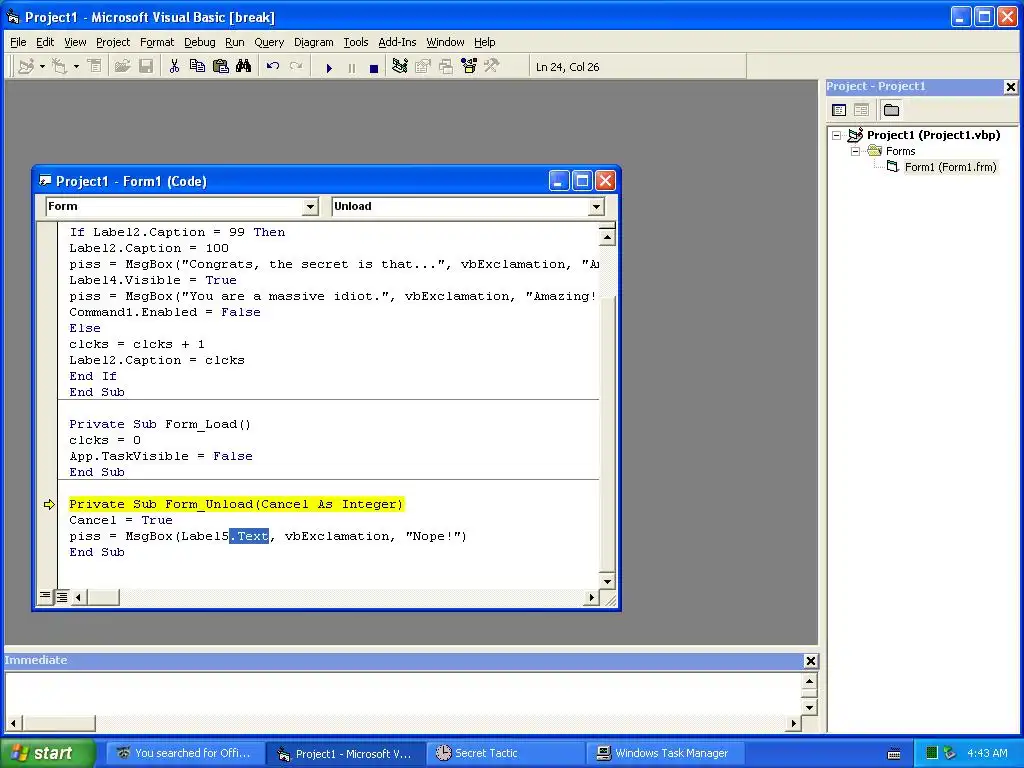Click inside the Immediate window text area
The width and height of the screenshot is (1024, 768).
pos(404,694)
